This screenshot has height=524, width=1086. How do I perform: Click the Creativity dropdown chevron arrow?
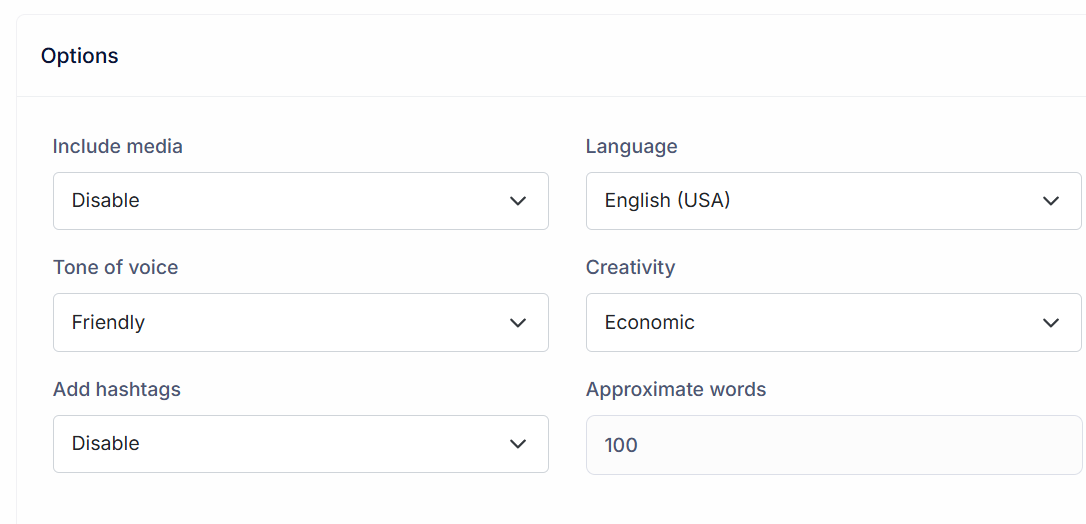1051,323
